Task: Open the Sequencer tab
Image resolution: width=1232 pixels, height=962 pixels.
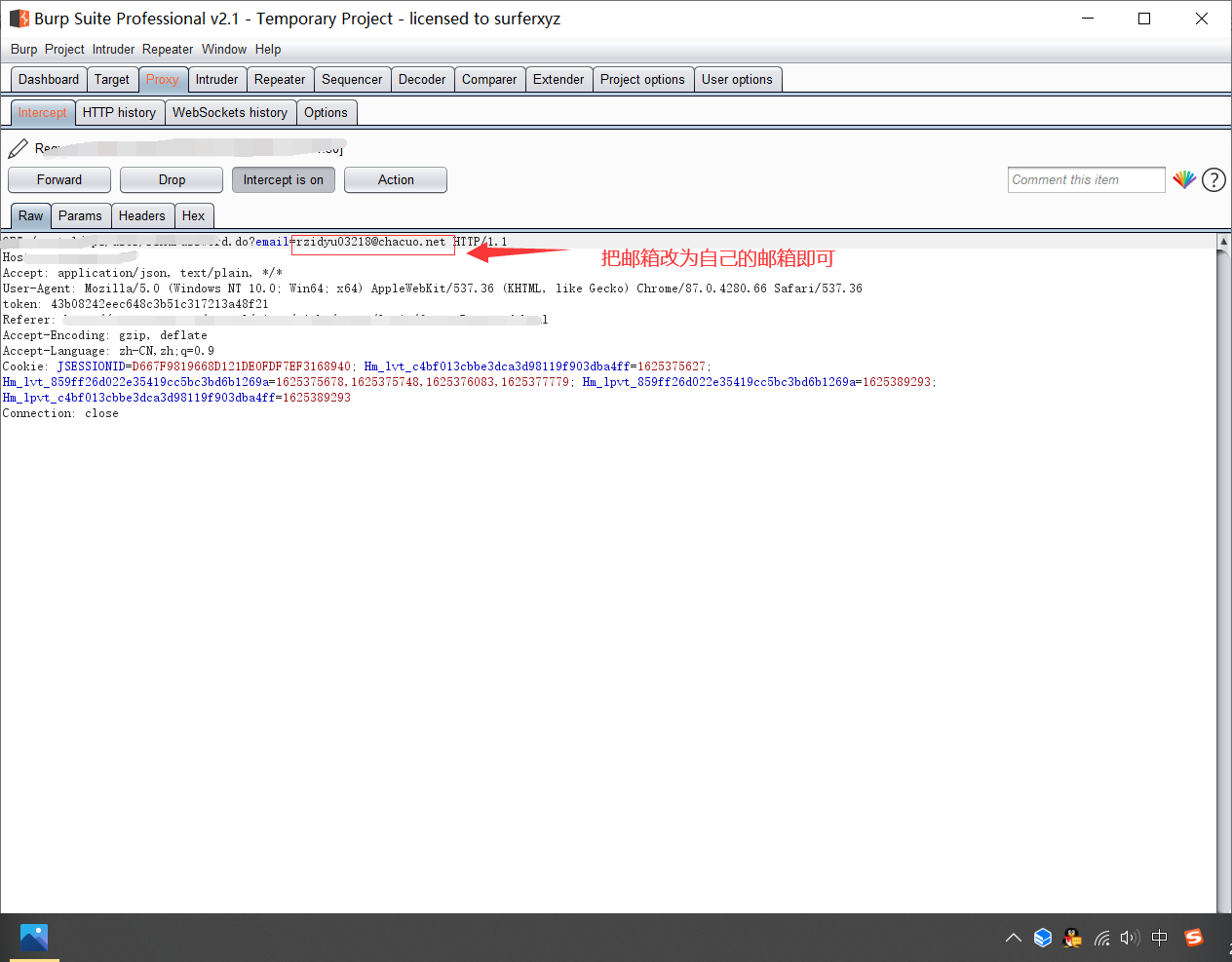Action: click(x=352, y=79)
